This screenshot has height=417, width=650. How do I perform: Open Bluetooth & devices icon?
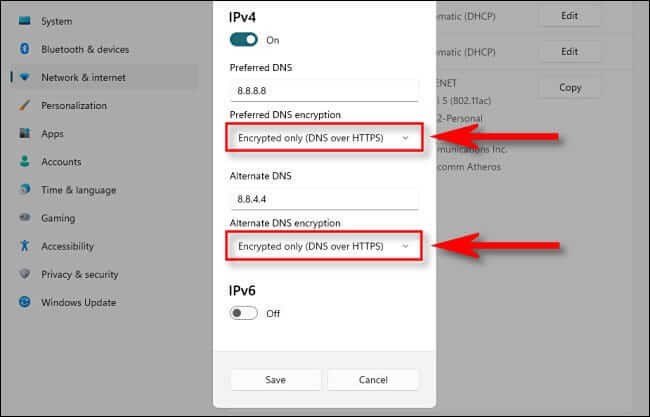pyautogui.click(x=23, y=49)
